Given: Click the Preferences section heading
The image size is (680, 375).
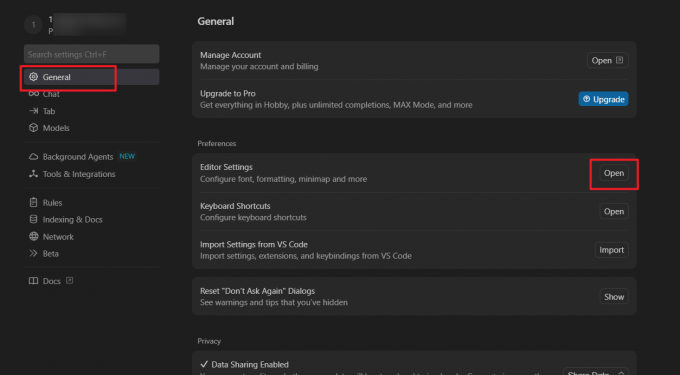Looking at the screenshot, I should (x=217, y=143).
